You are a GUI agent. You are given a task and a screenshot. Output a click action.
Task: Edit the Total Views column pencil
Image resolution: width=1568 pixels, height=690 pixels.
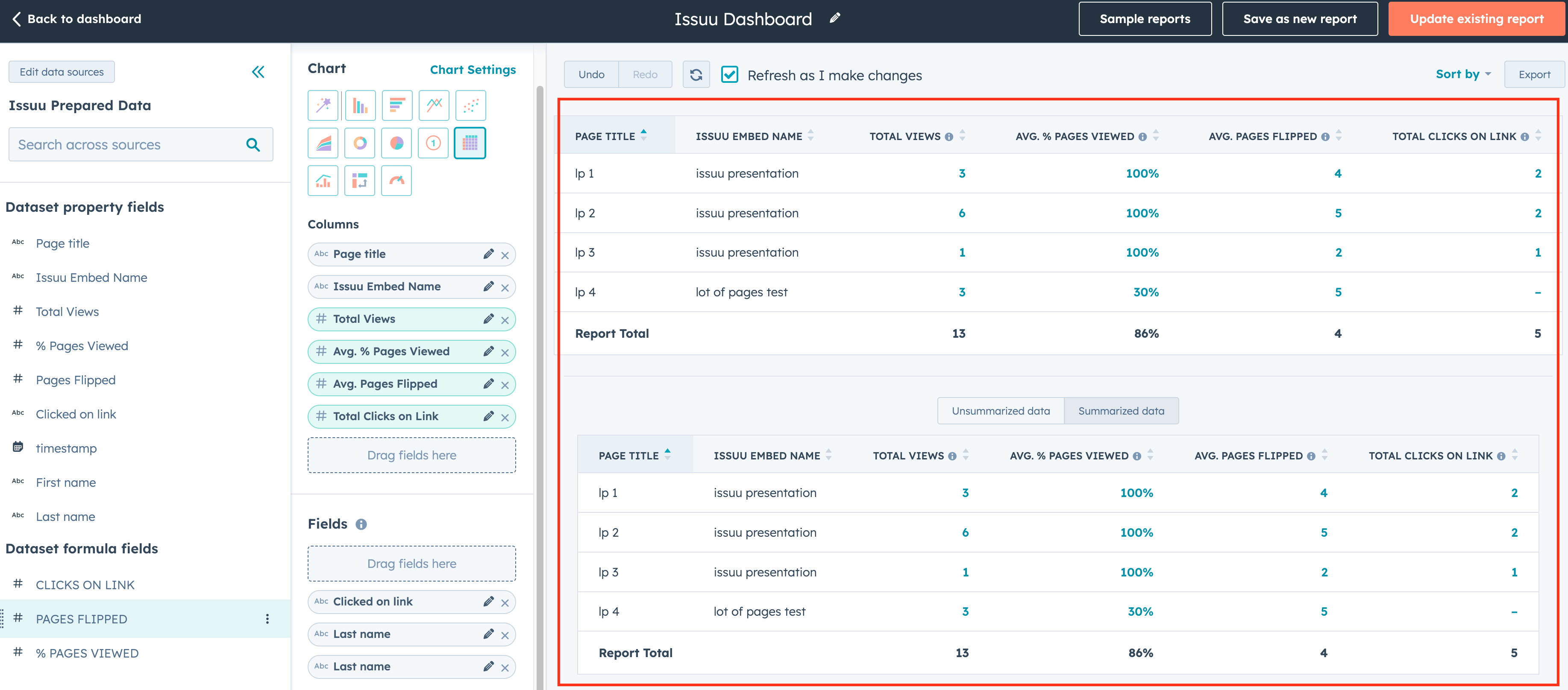click(x=488, y=319)
